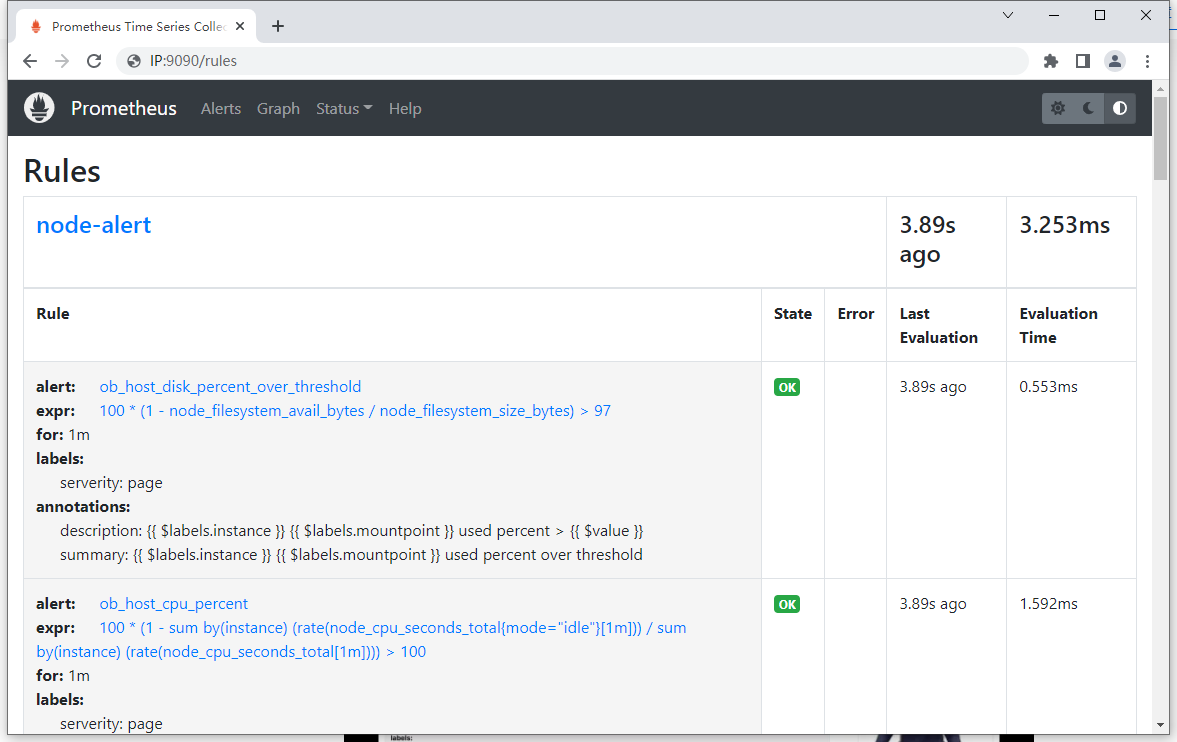Screen dimensions: 1177x742
Task: Click the Error column header
Action: (x=856, y=313)
